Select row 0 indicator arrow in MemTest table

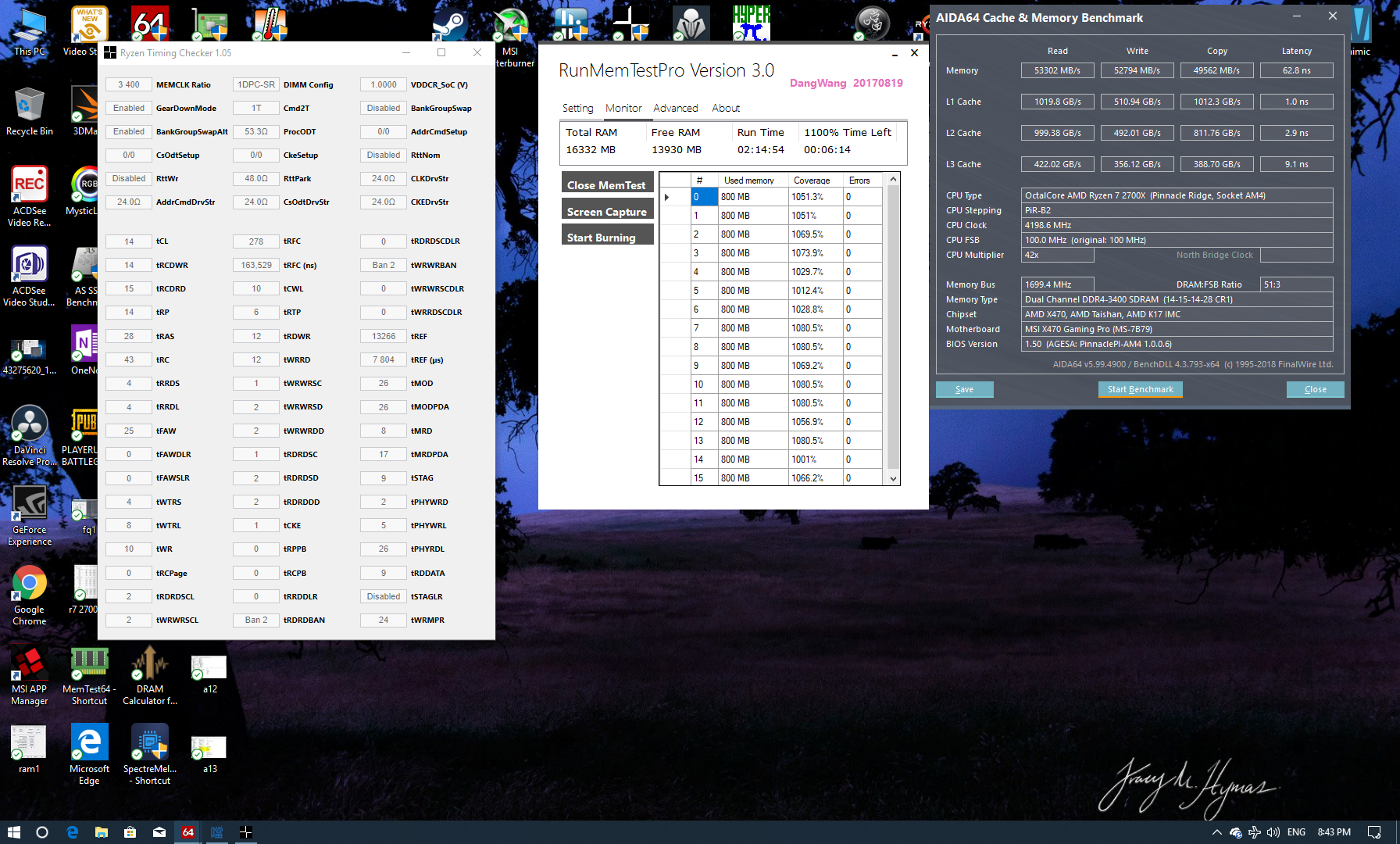coord(675,197)
